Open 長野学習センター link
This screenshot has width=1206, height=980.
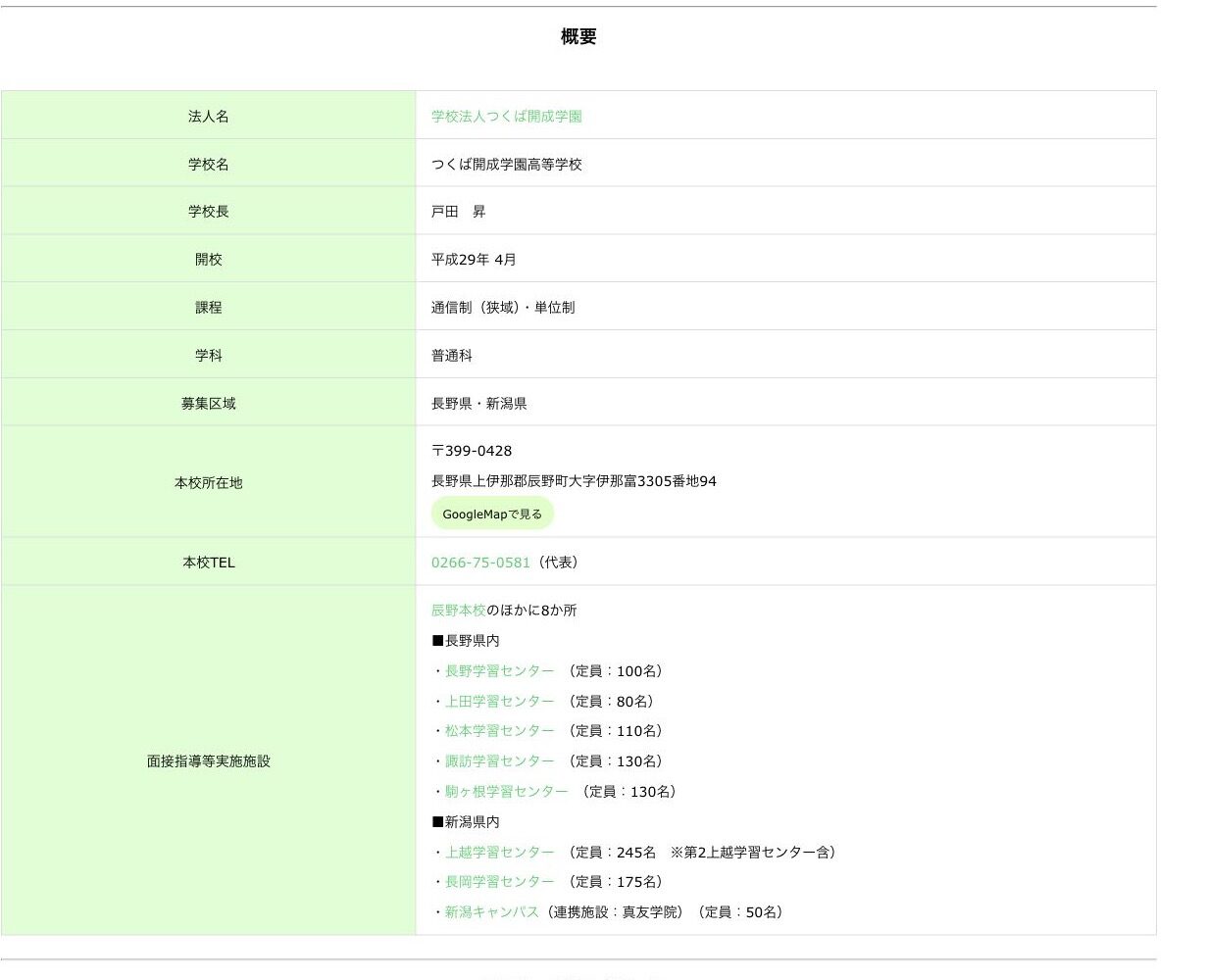(499, 671)
